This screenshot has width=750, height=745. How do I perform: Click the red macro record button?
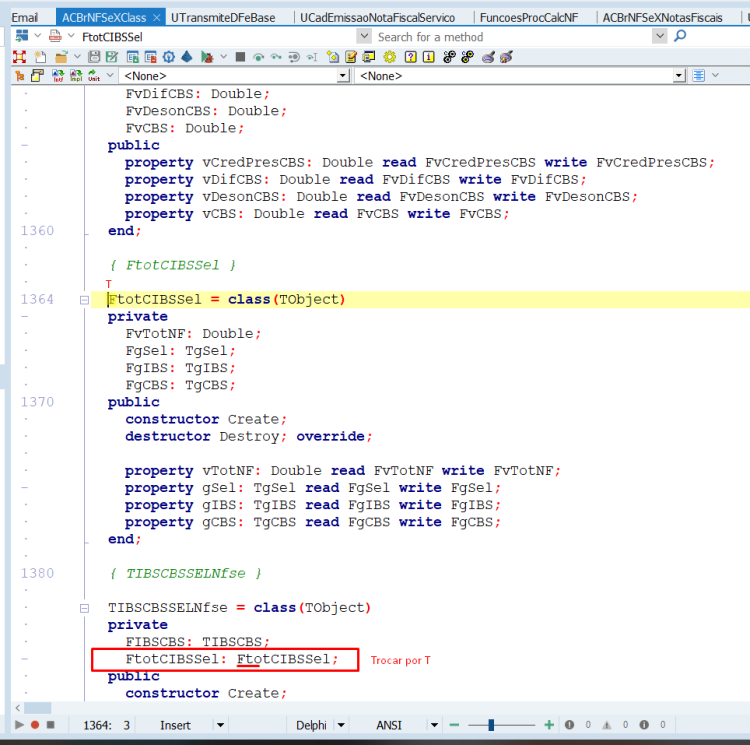34,724
